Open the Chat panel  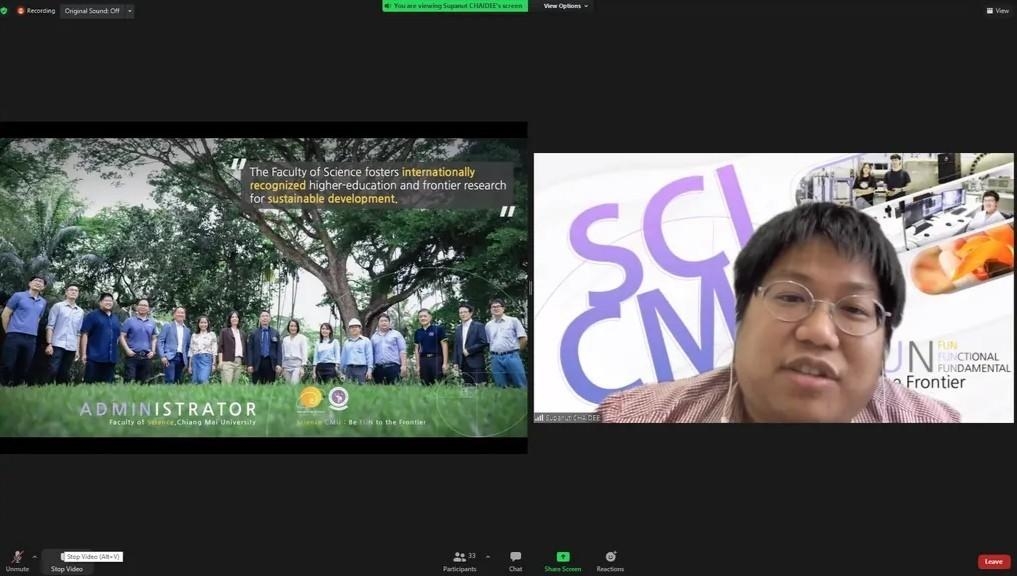(x=515, y=560)
